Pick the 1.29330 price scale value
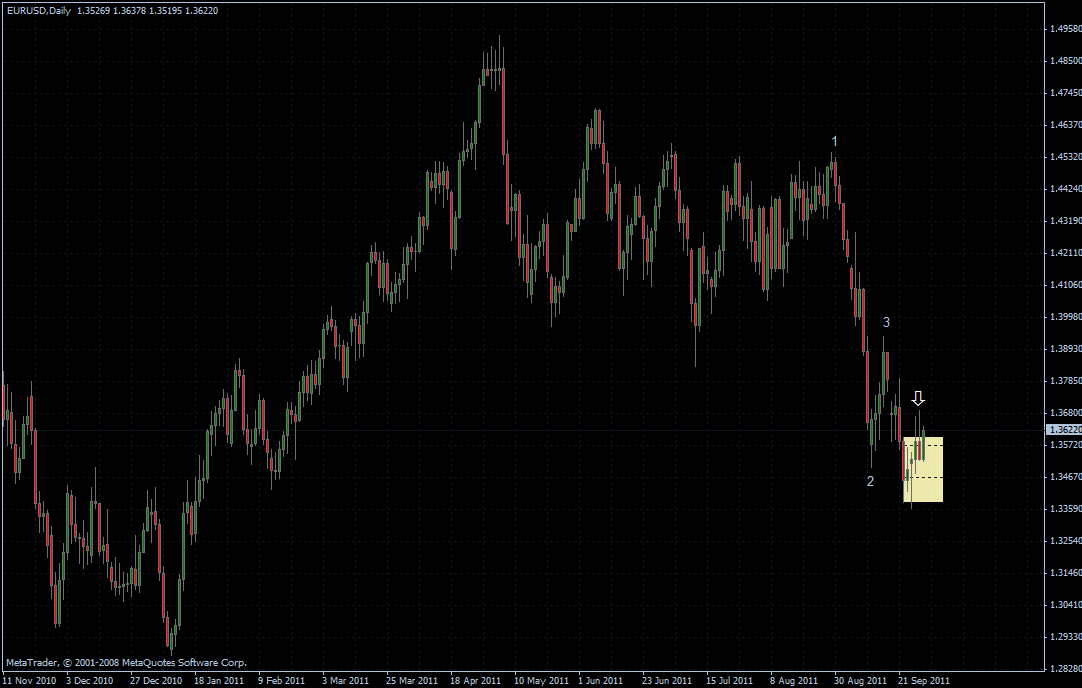Screen dimensions: 1082x688 [x=1065, y=636]
